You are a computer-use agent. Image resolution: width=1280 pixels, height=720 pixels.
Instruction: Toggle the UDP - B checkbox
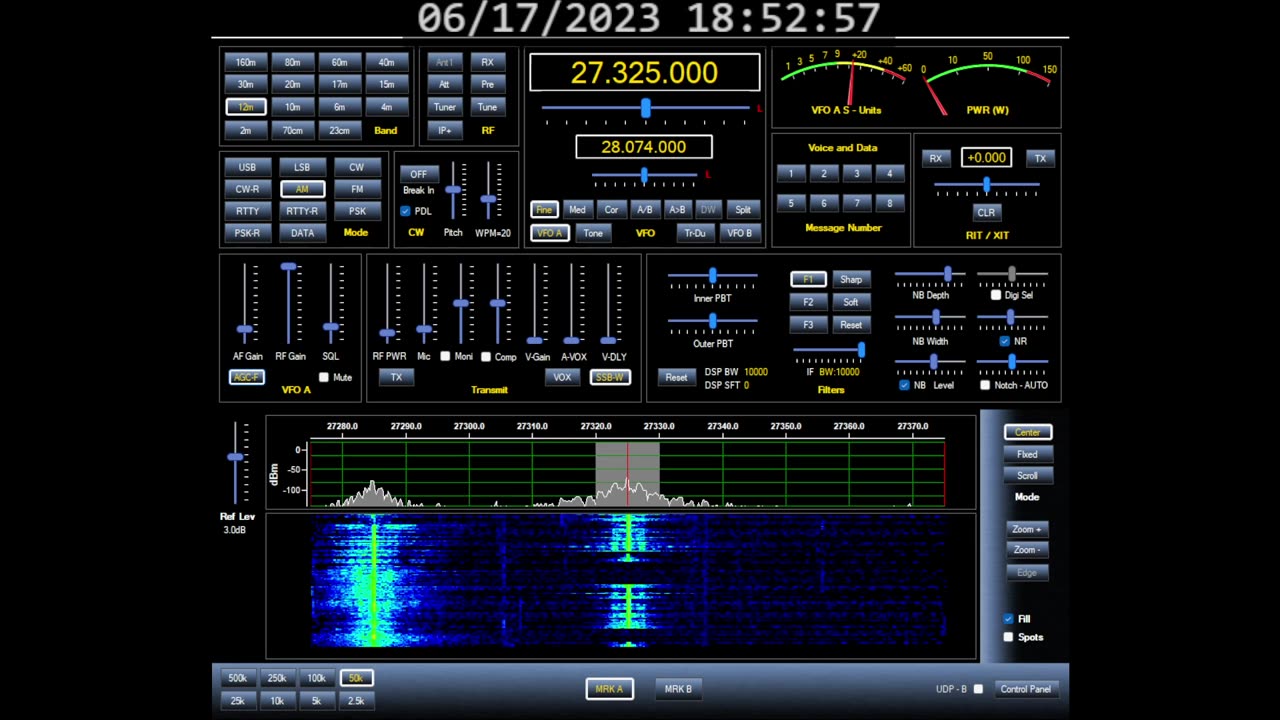tap(978, 688)
